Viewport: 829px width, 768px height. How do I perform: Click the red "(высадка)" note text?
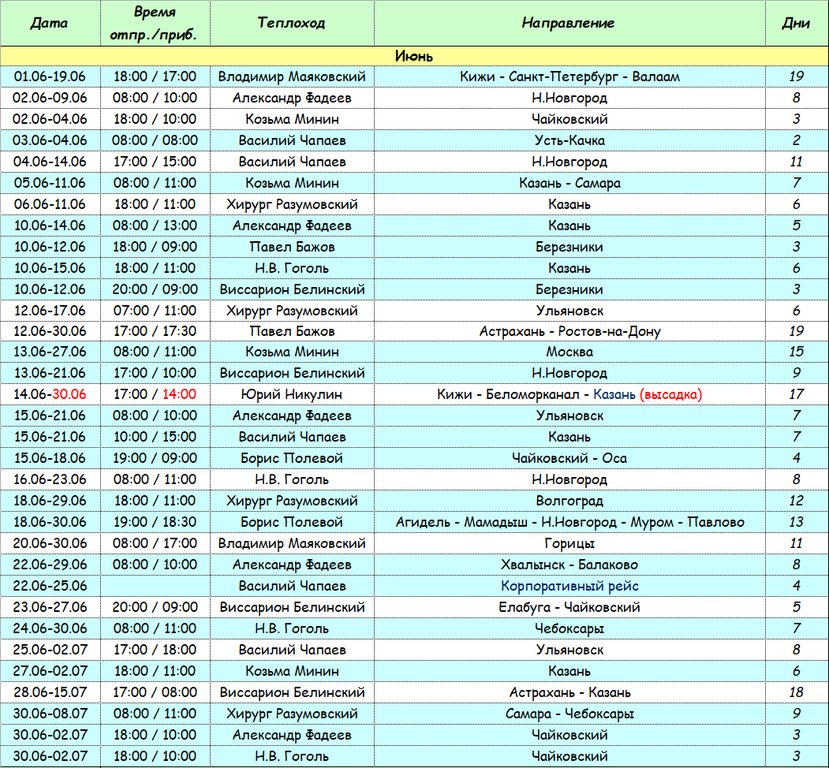tap(670, 395)
